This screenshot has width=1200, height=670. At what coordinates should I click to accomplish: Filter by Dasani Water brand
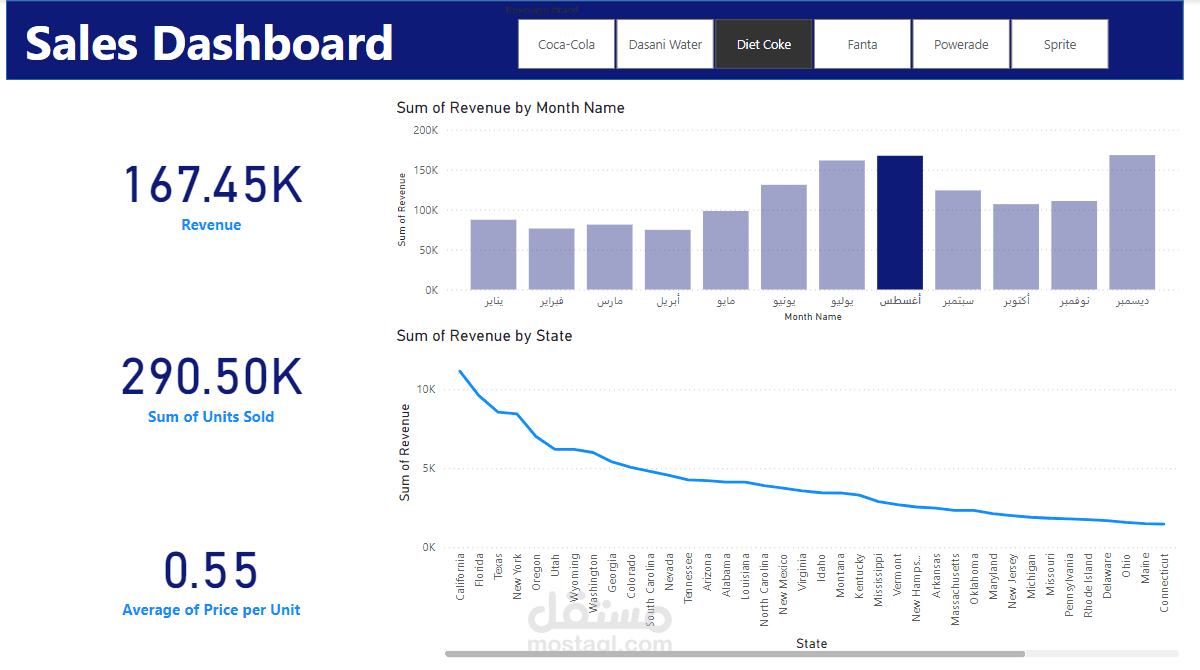pyautogui.click(x=665, y=44)
